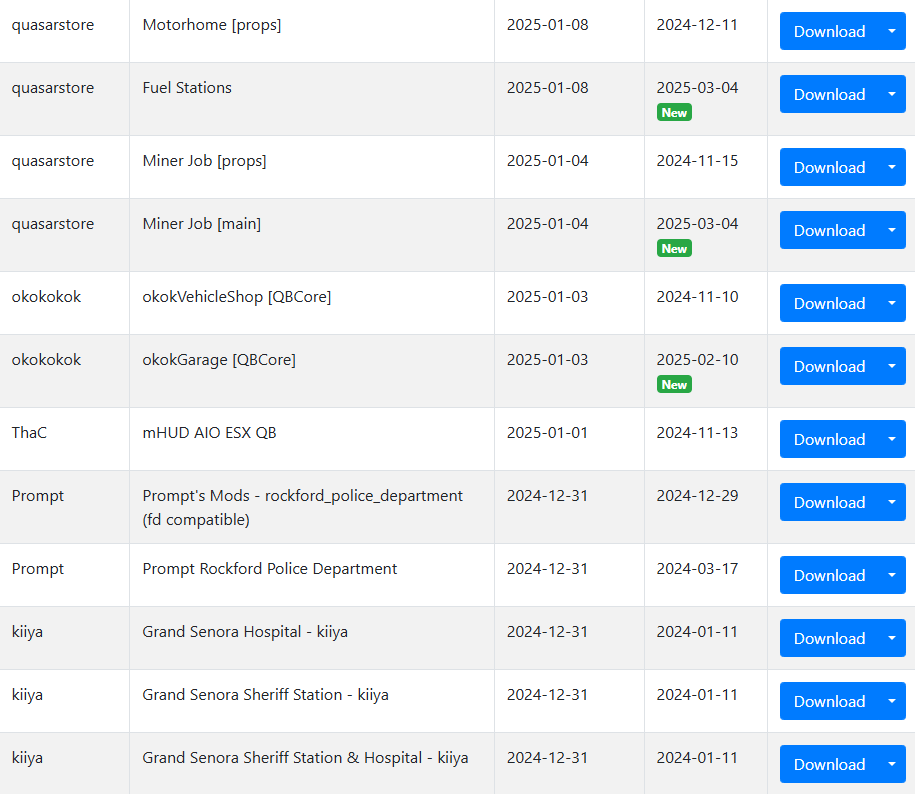Download rockford_police_department (fd compatible)
The height and width of the screenshot is (794, 915).
[x=829, y=502]
